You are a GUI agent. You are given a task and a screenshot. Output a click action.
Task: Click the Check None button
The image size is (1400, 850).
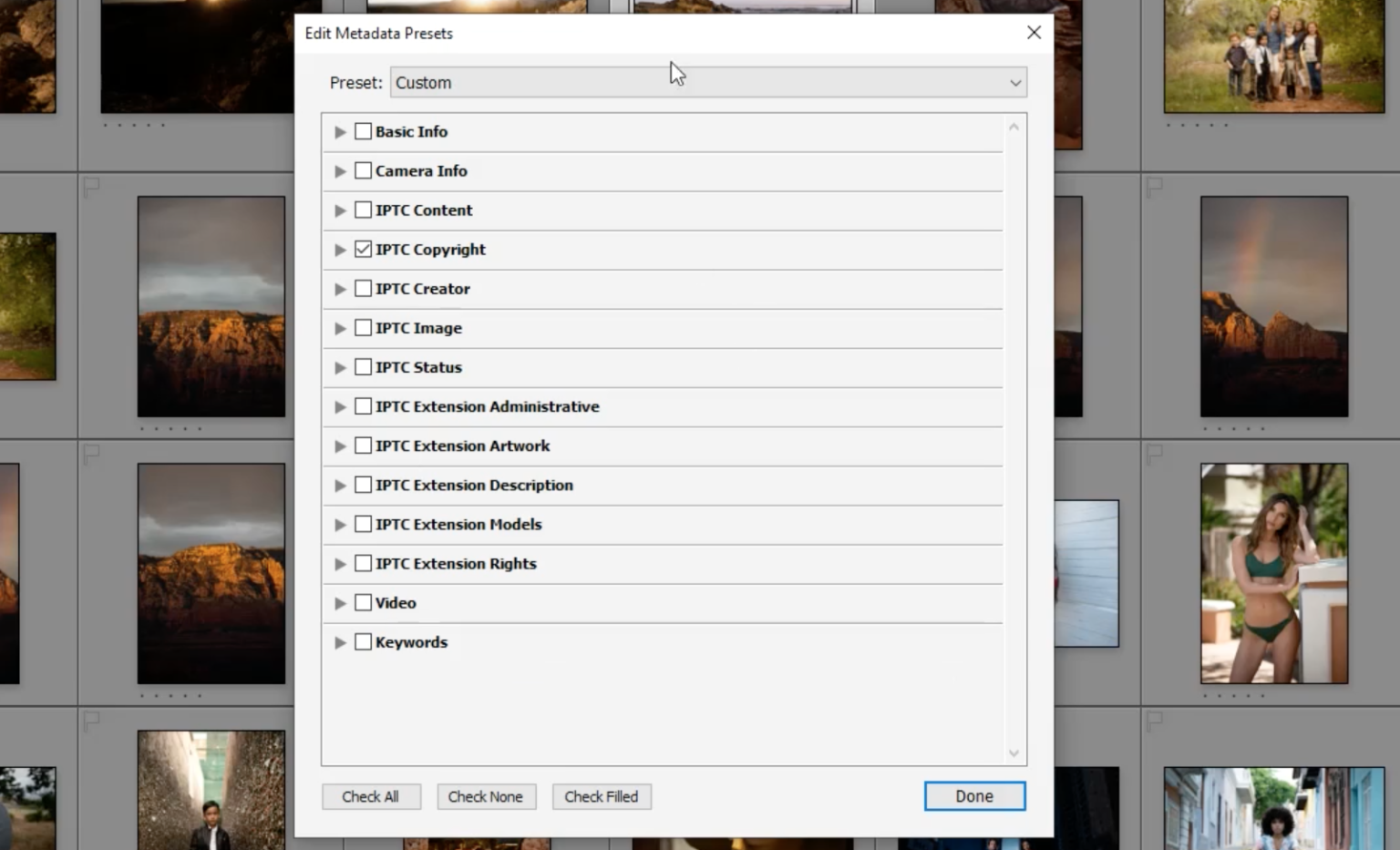tap(486, 796)
